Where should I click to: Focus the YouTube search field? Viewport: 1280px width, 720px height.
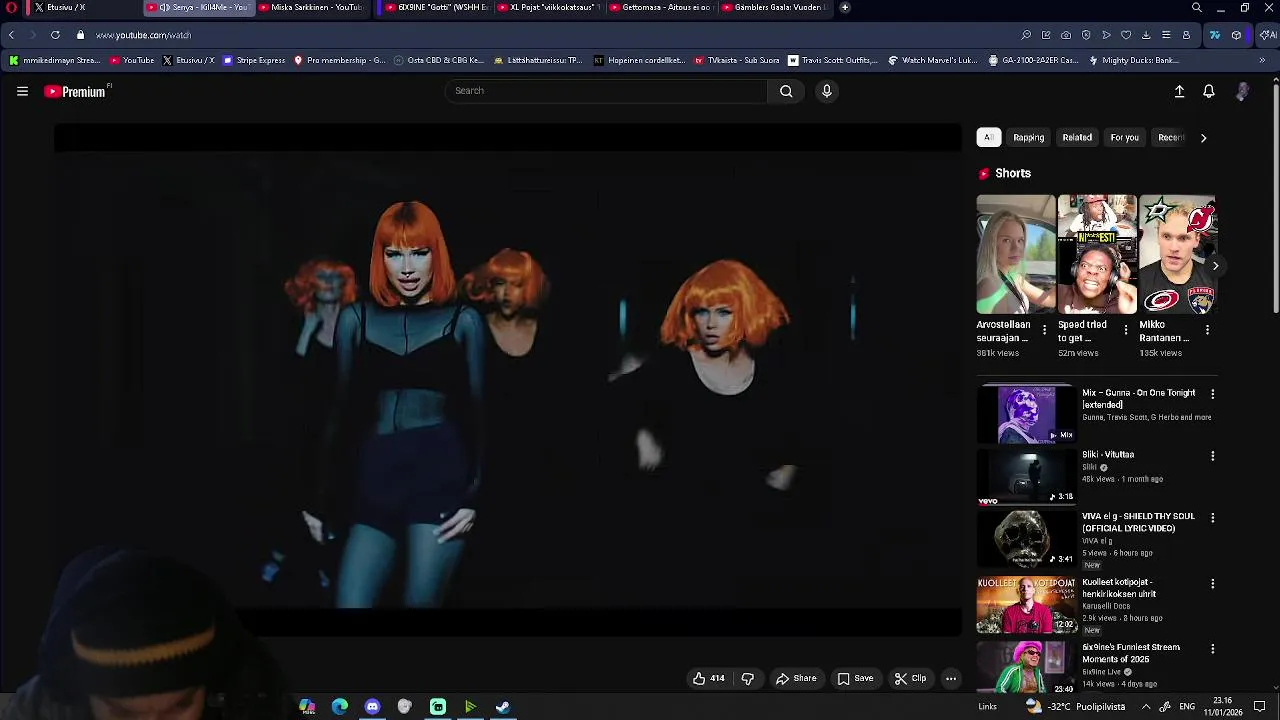[606, 91]
